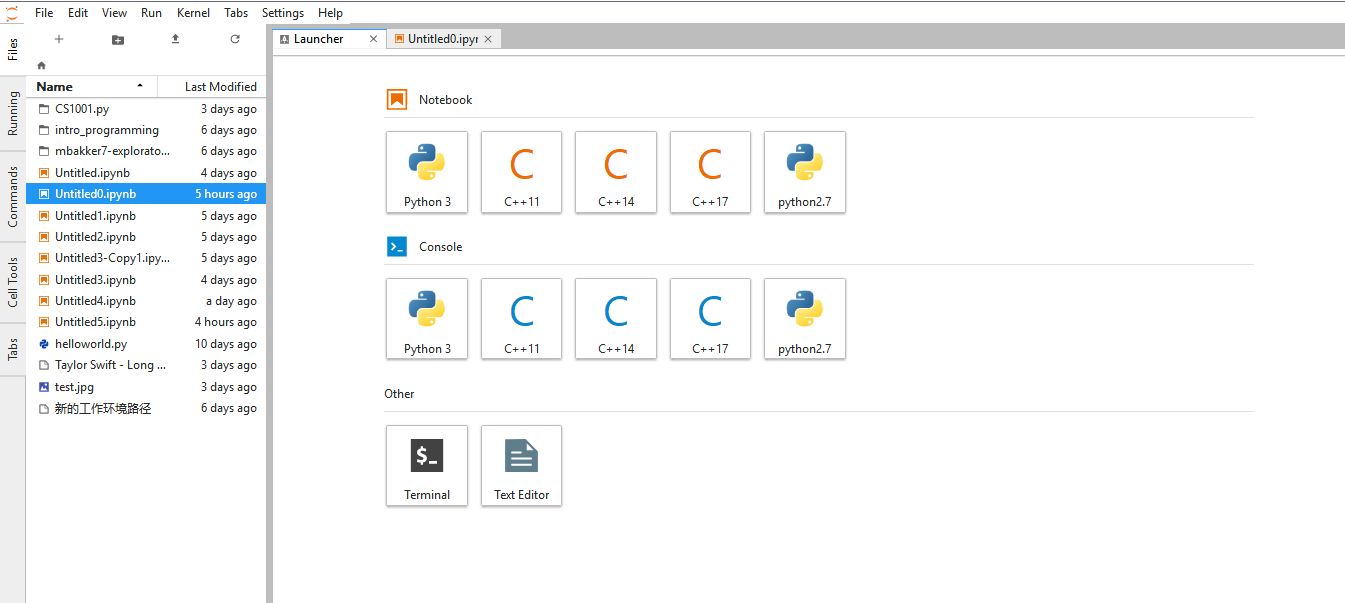The width and height of the screenshot is (1345, 603).
Task: Show the Running sidebar panel
Action: 13,114
